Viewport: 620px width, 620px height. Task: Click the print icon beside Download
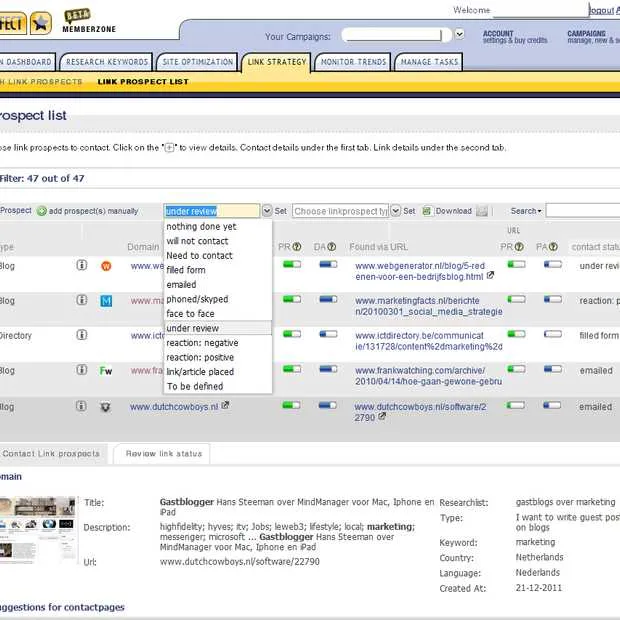(x=482, y=211)
